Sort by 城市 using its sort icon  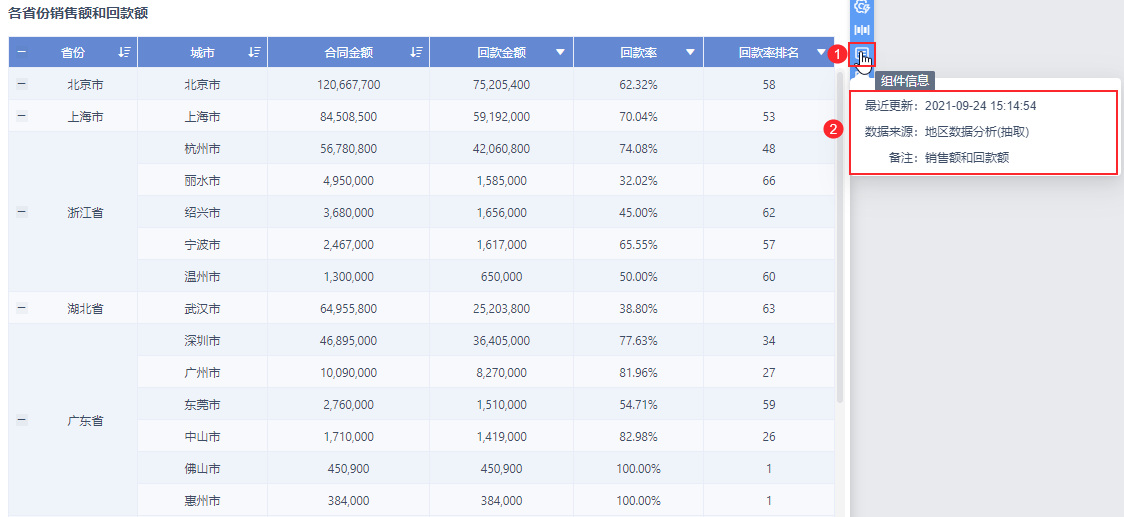[254, 52]
